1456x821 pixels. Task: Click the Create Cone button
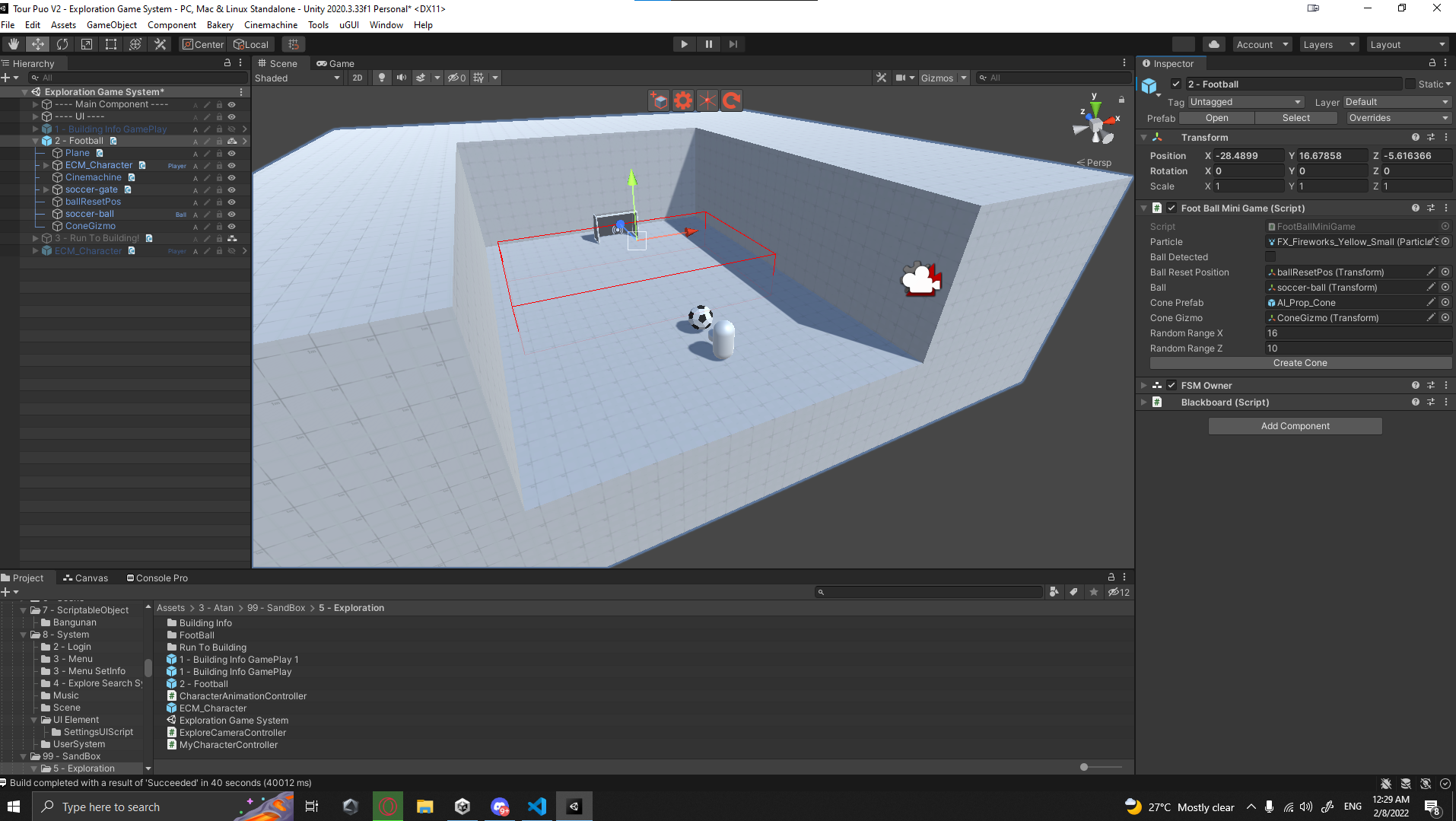coord(1299,363)
